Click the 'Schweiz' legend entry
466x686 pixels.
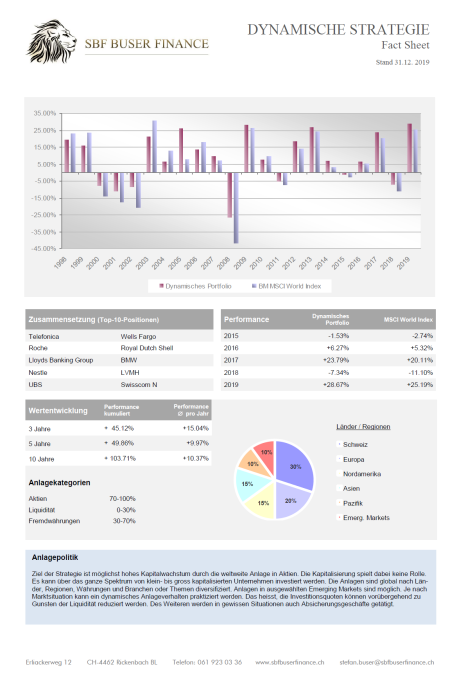355,444
